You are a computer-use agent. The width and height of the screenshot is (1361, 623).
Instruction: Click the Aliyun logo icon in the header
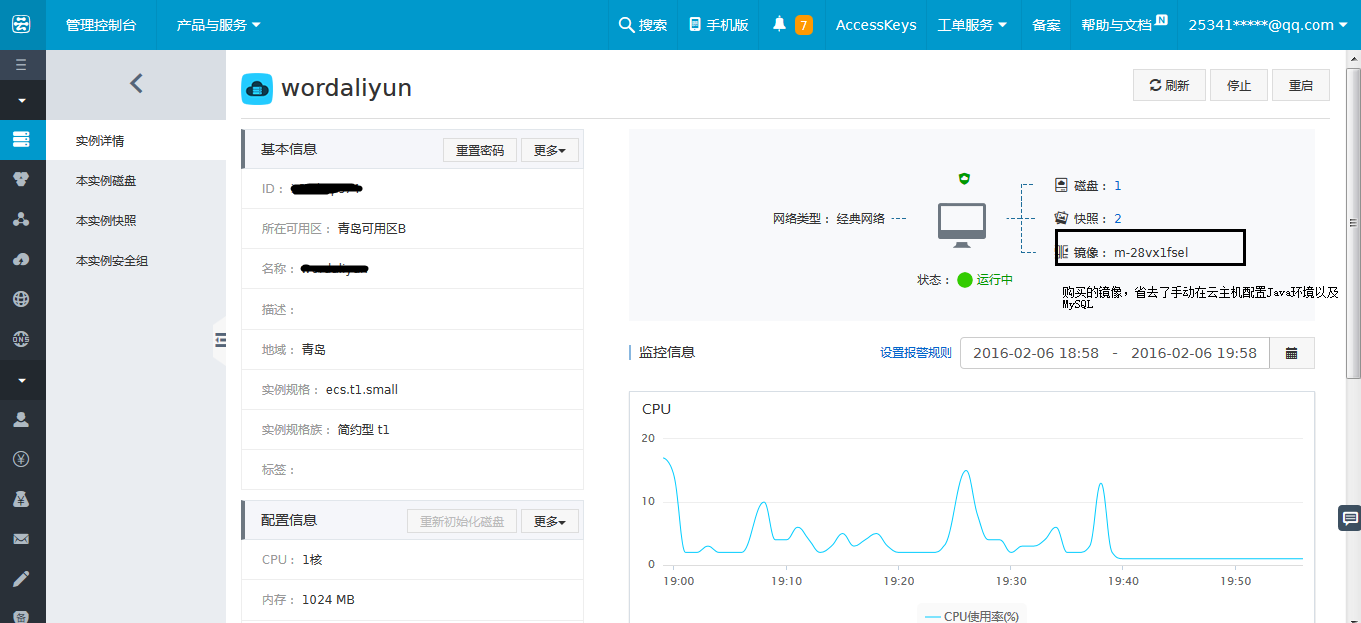(x=22, y=24)
